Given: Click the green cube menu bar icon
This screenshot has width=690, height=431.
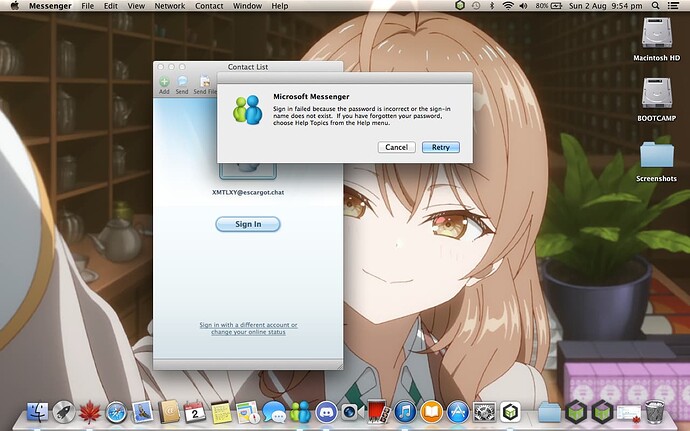Looking at the screenshot, I should 460,6.
